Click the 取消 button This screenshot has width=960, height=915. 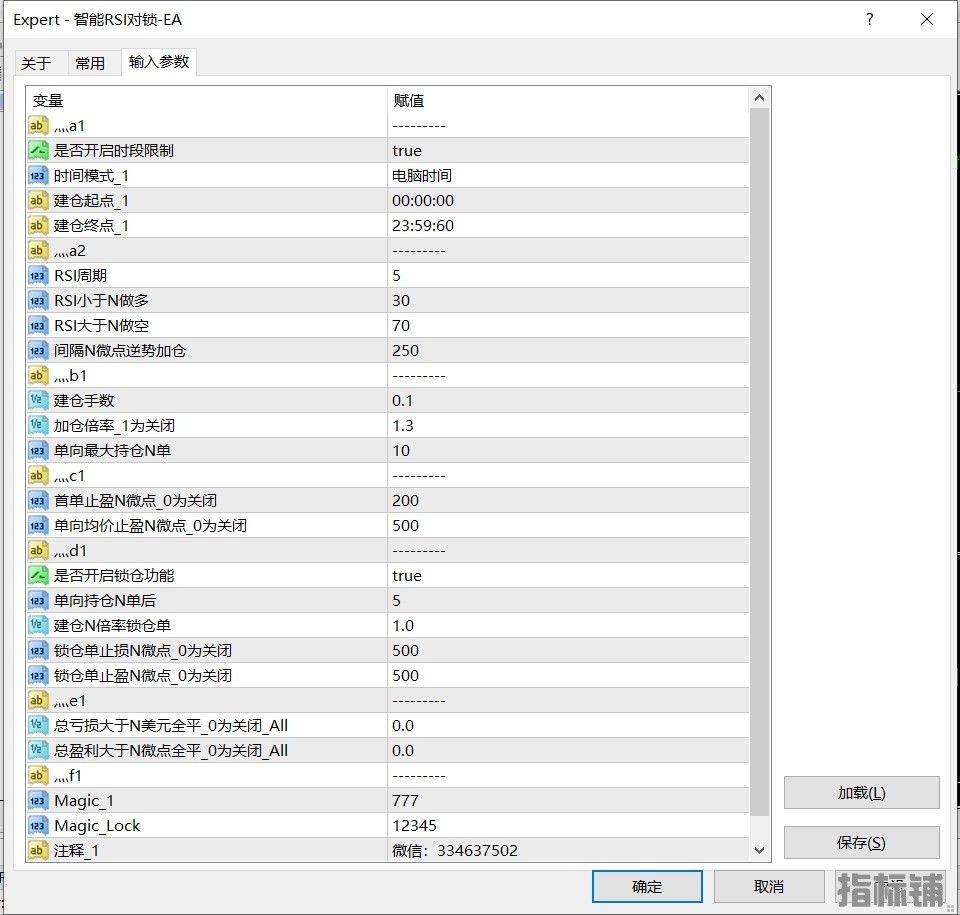click(x=769, y=886)
